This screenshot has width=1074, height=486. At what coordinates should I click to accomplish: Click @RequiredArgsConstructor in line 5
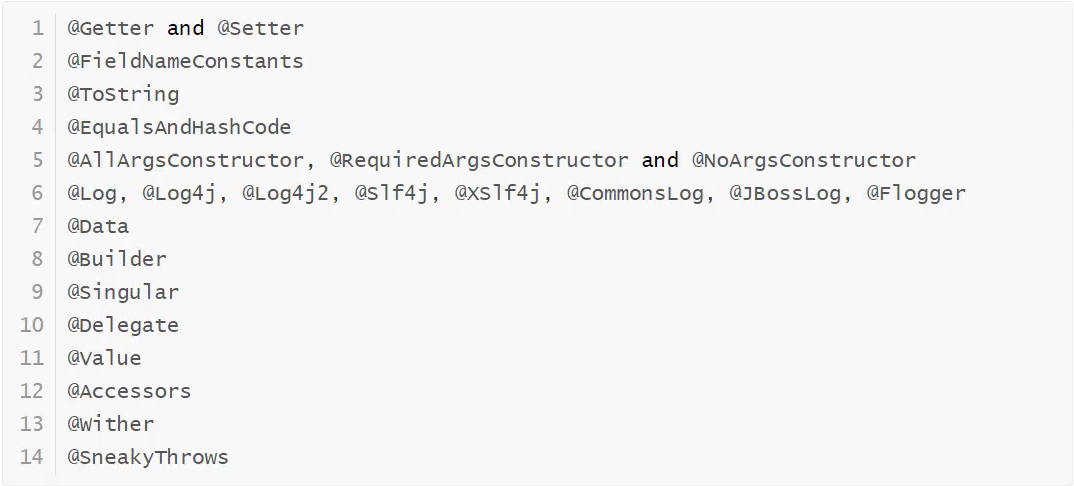(479, 160)
